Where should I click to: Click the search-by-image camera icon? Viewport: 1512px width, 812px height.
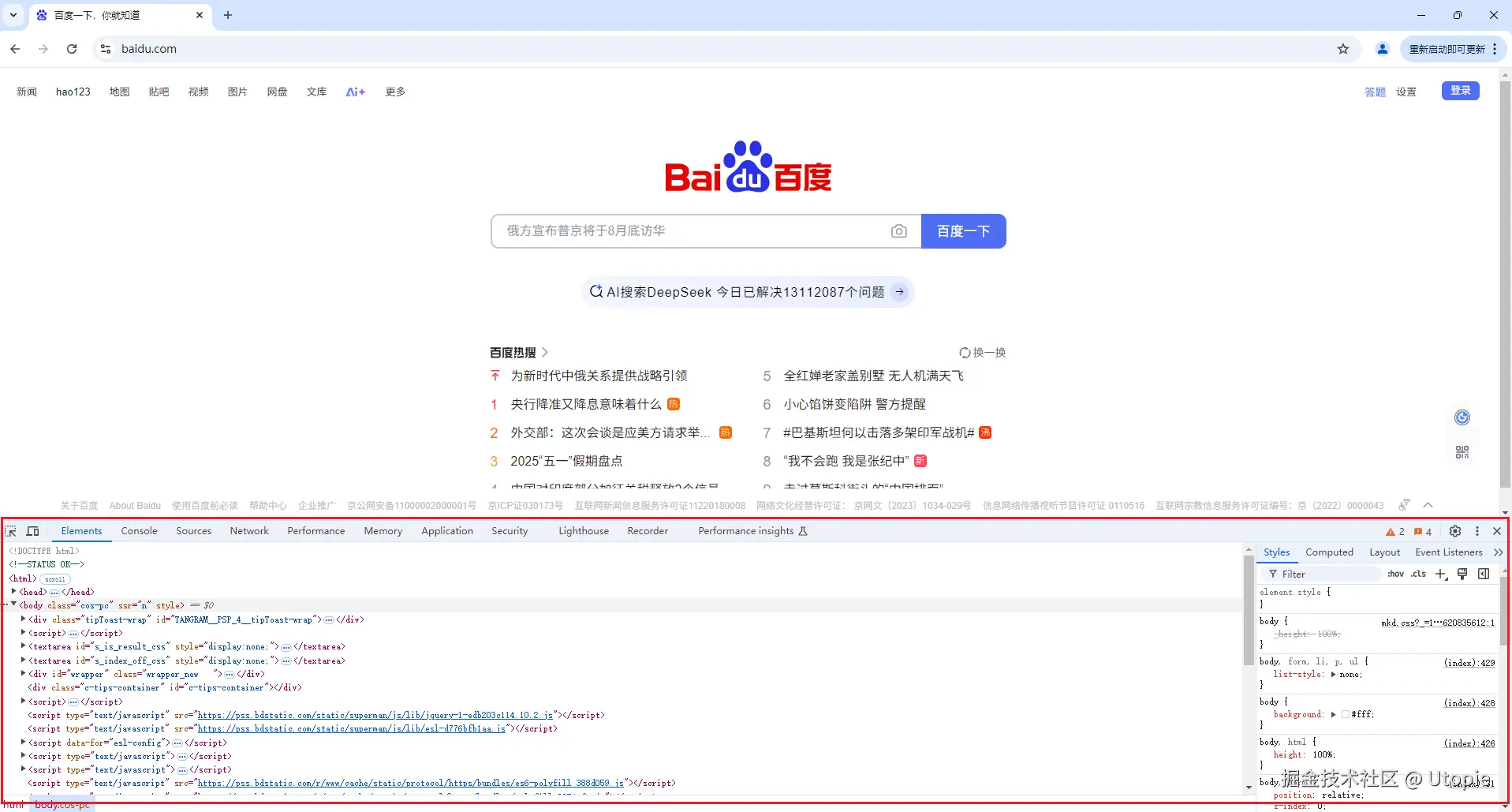coord(899,231)
